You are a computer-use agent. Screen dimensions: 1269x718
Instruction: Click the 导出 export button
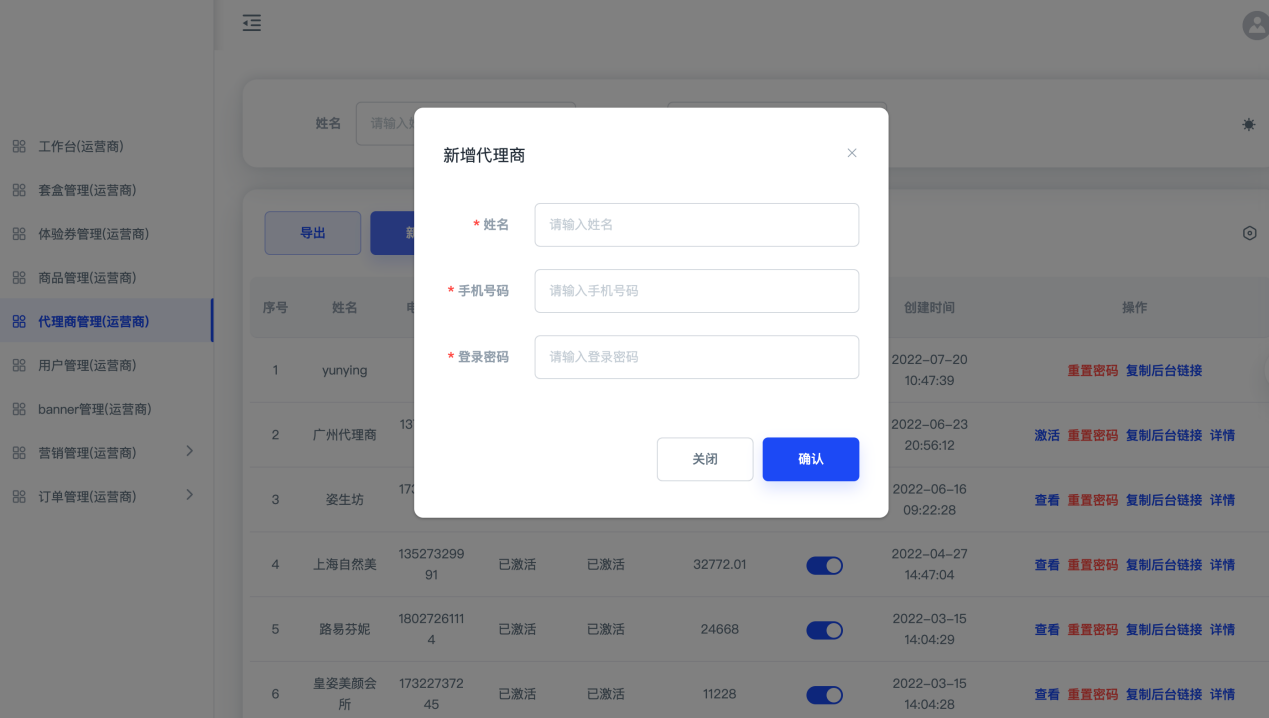(x=313, y=233)
